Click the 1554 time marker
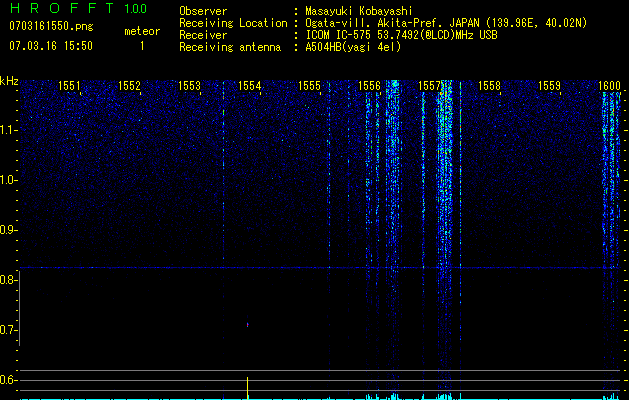 pyautogui.click(x=250, y=85)
